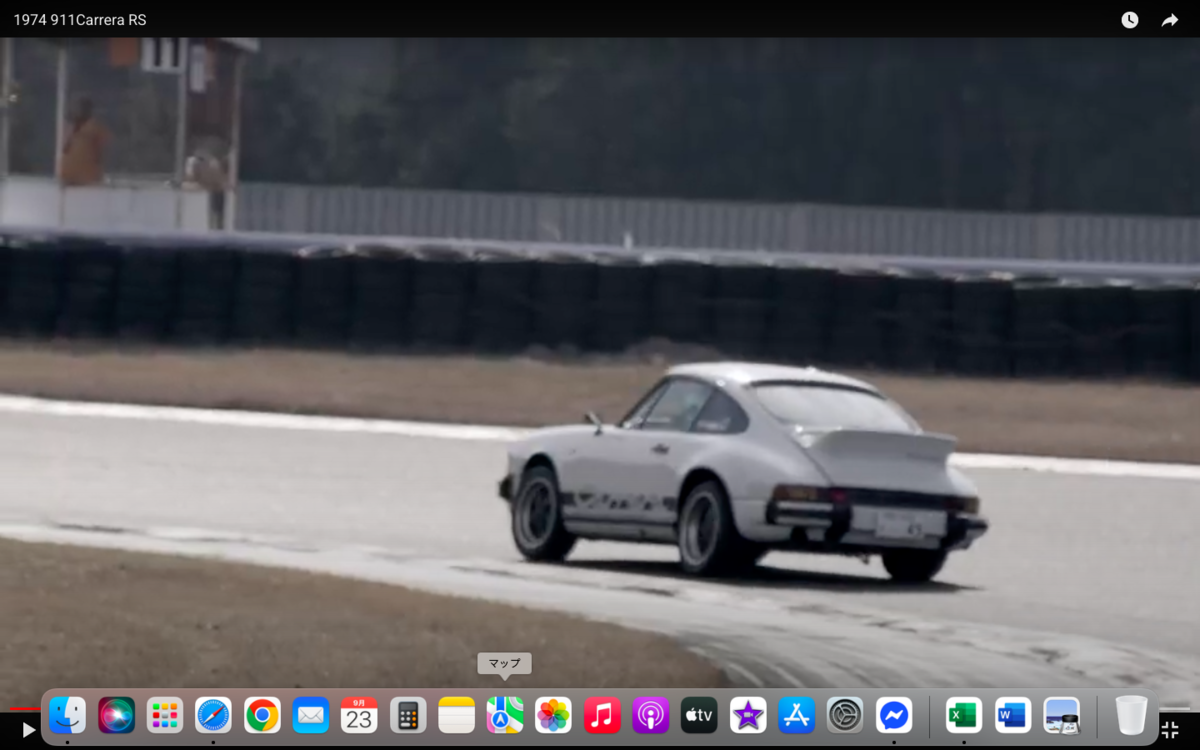Screen dimensions: 1200x750
Task: Open the Safari browser icon
Action: click(x=214, y=715)
